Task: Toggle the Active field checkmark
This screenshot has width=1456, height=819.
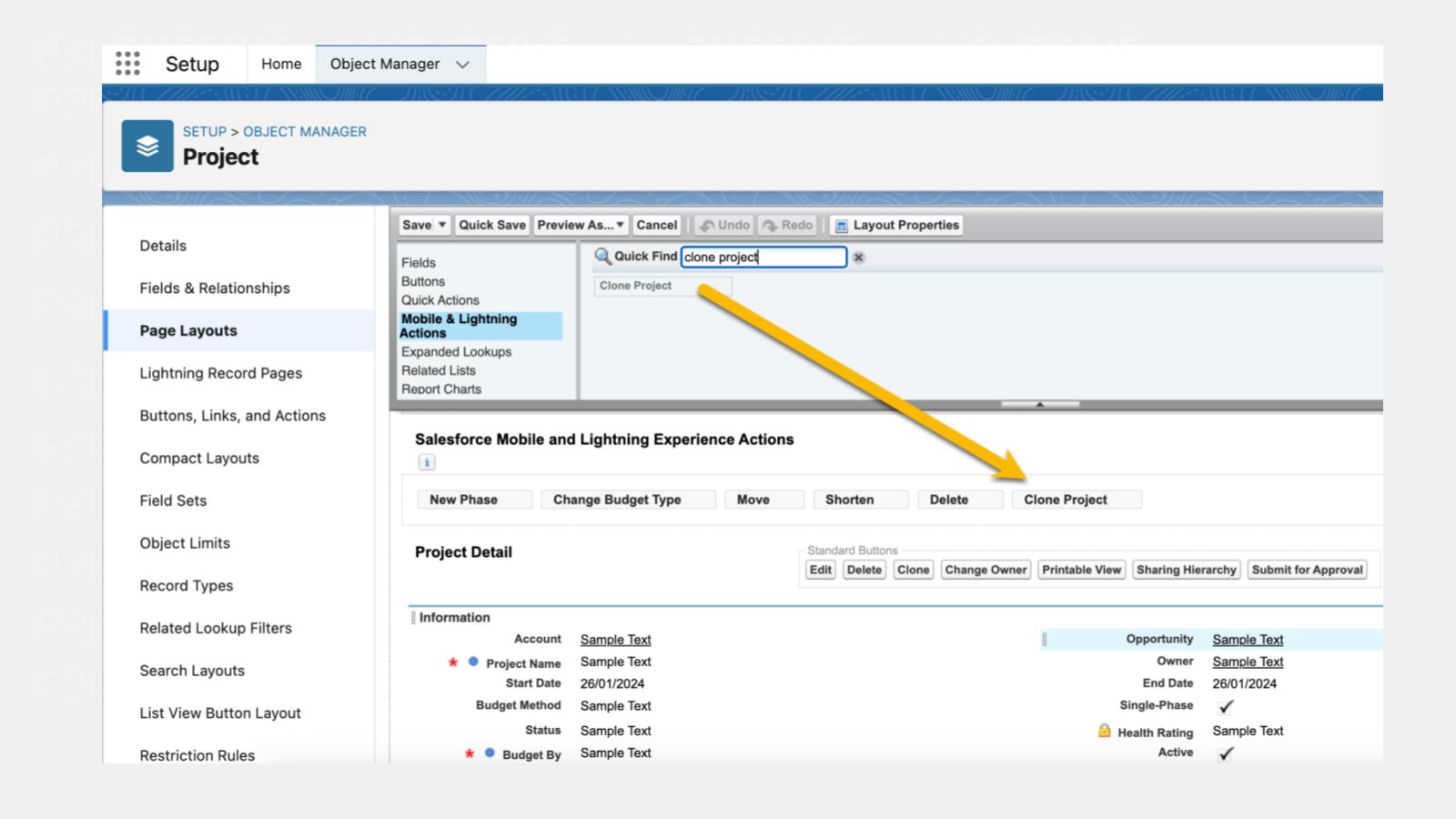Action: pos(1226,753)
